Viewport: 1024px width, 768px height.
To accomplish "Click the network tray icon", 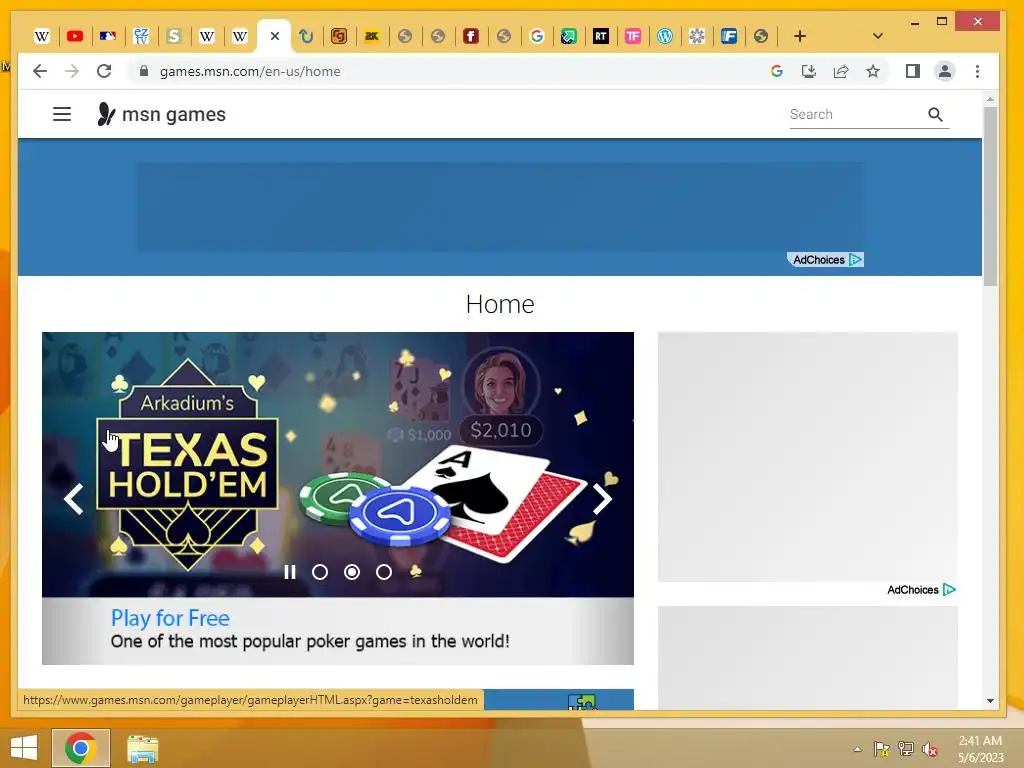I will tap(906, 749).
